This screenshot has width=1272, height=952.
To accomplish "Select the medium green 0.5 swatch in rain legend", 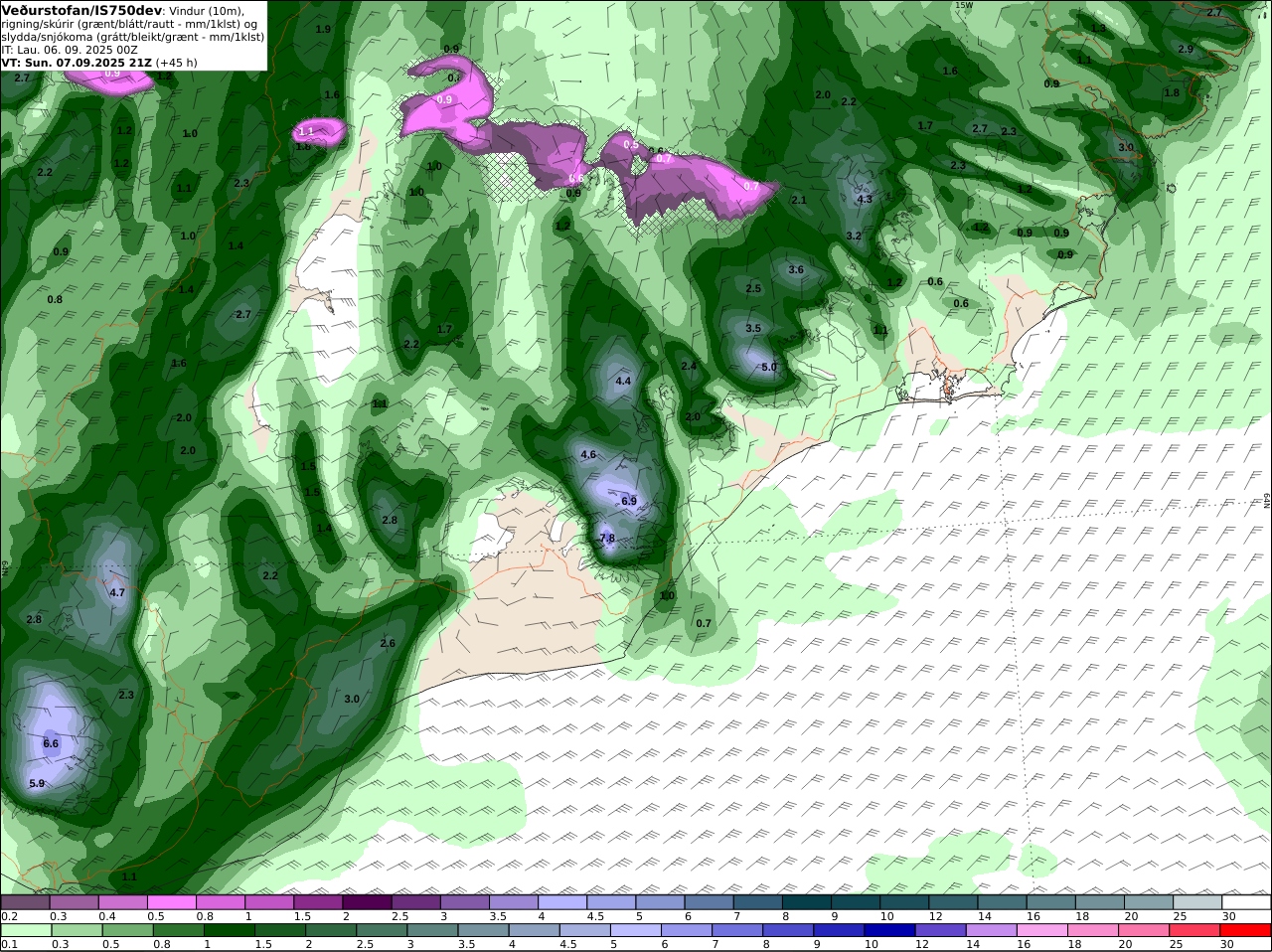I will 126,930.
